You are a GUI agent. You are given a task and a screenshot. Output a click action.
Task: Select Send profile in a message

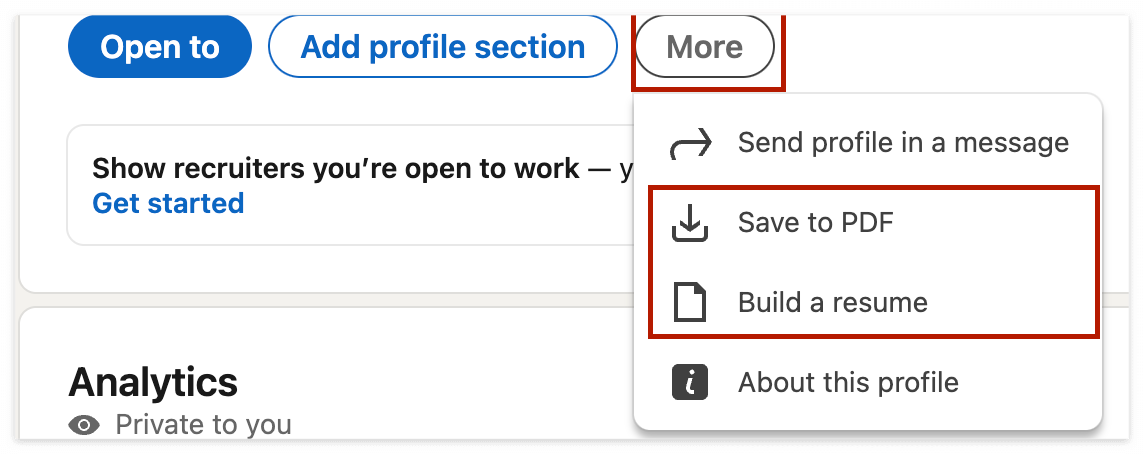point(902,143)
